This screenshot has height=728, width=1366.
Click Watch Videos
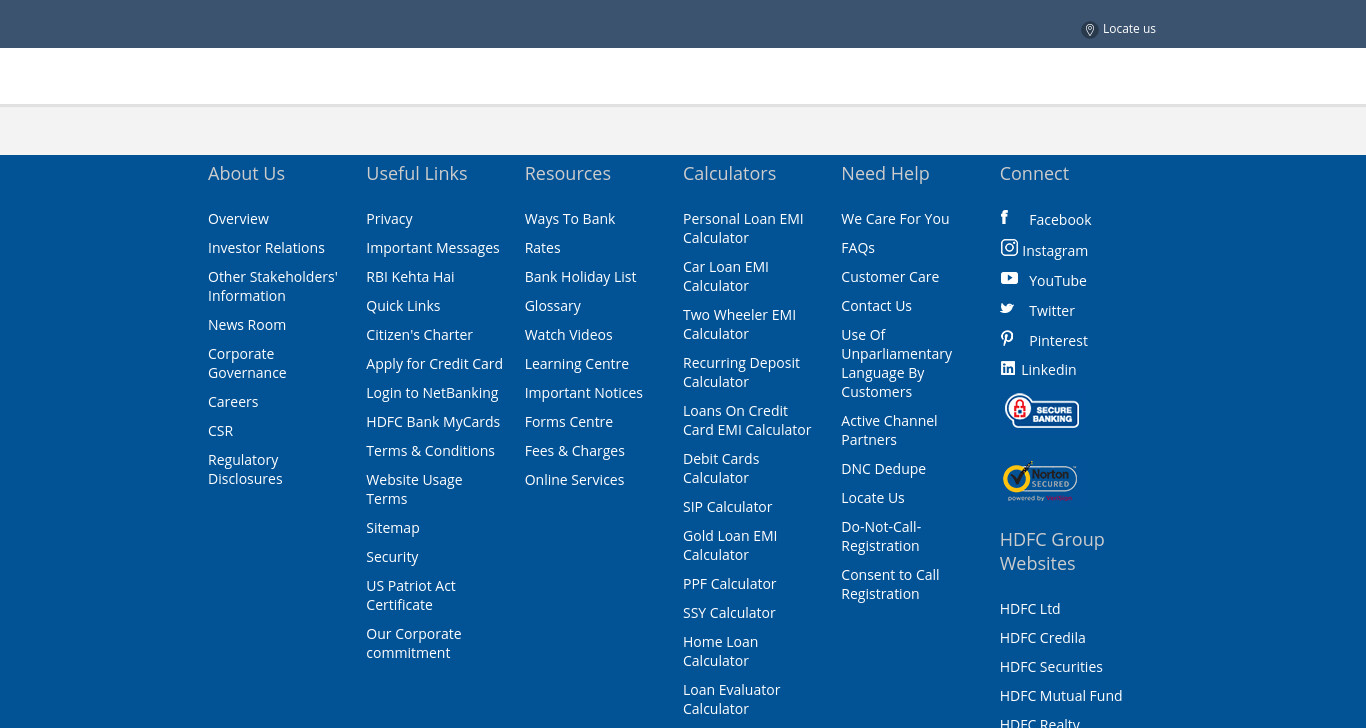[x=569, y=335]
